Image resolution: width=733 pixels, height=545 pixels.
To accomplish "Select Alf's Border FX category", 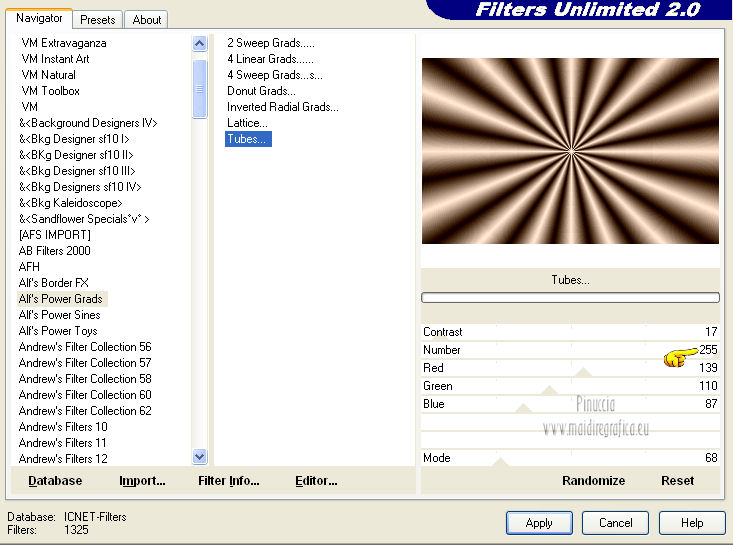I will point(53,283).
